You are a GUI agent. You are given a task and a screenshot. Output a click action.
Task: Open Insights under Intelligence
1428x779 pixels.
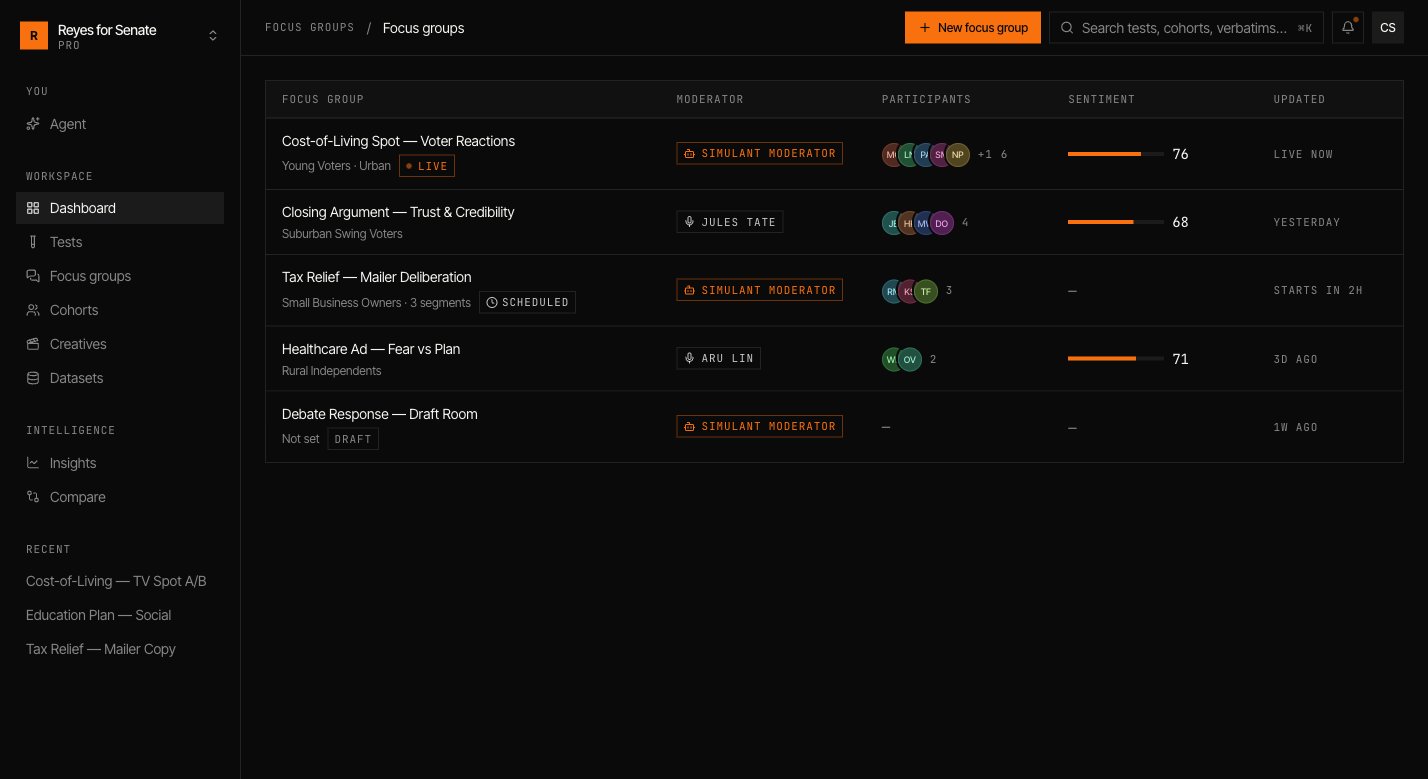(x=120, y=463)
